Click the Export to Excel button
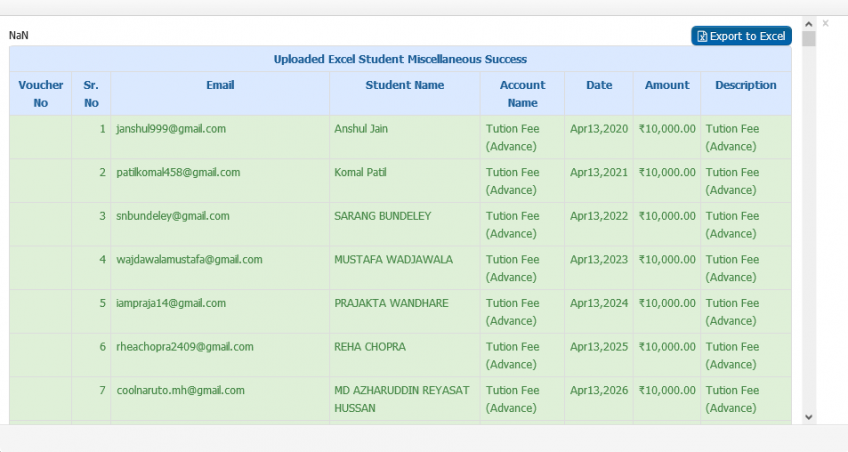 [x=741, y=36]
